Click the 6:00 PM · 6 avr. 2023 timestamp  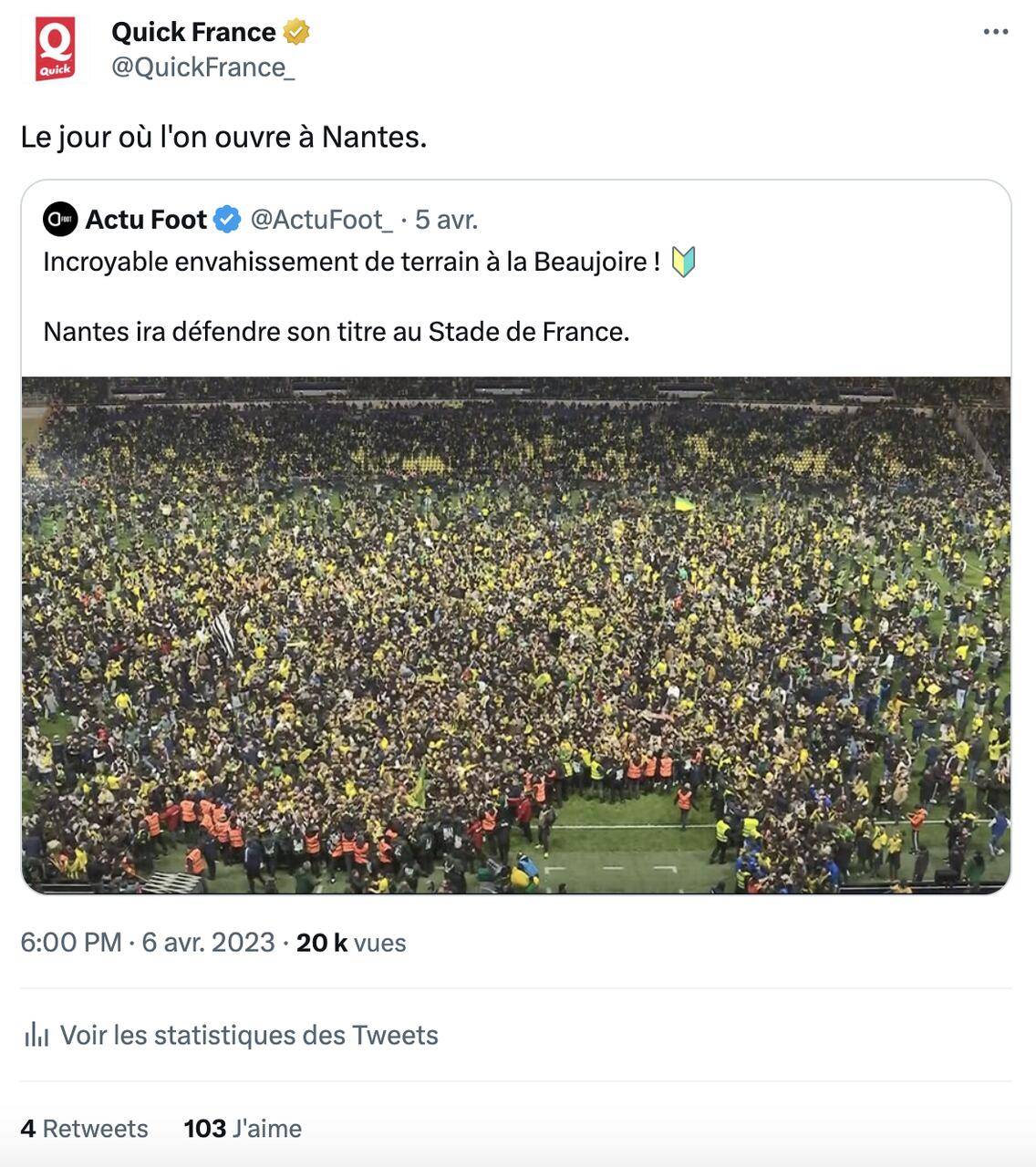148,942
